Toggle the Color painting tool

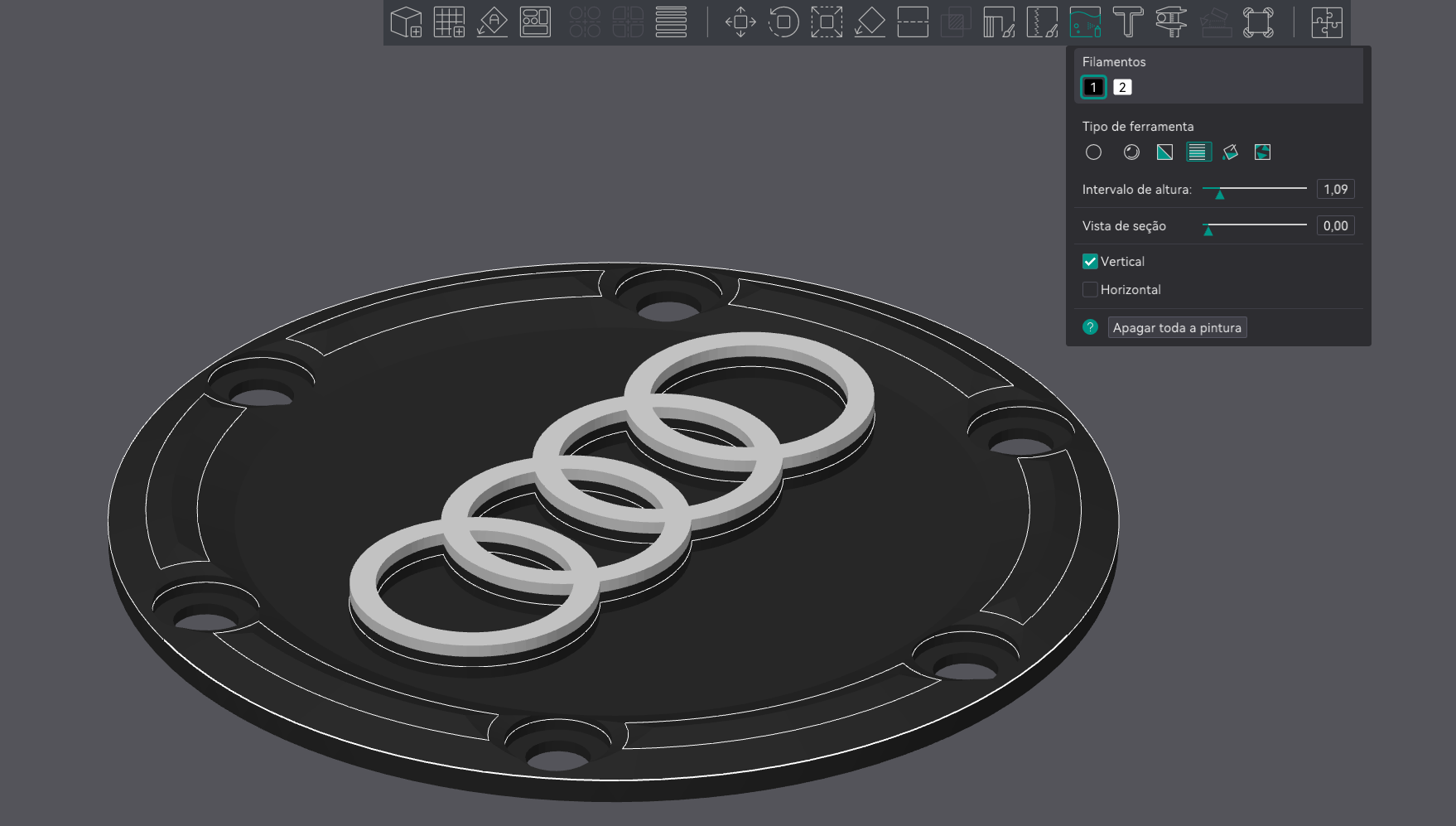point(1085,22)
